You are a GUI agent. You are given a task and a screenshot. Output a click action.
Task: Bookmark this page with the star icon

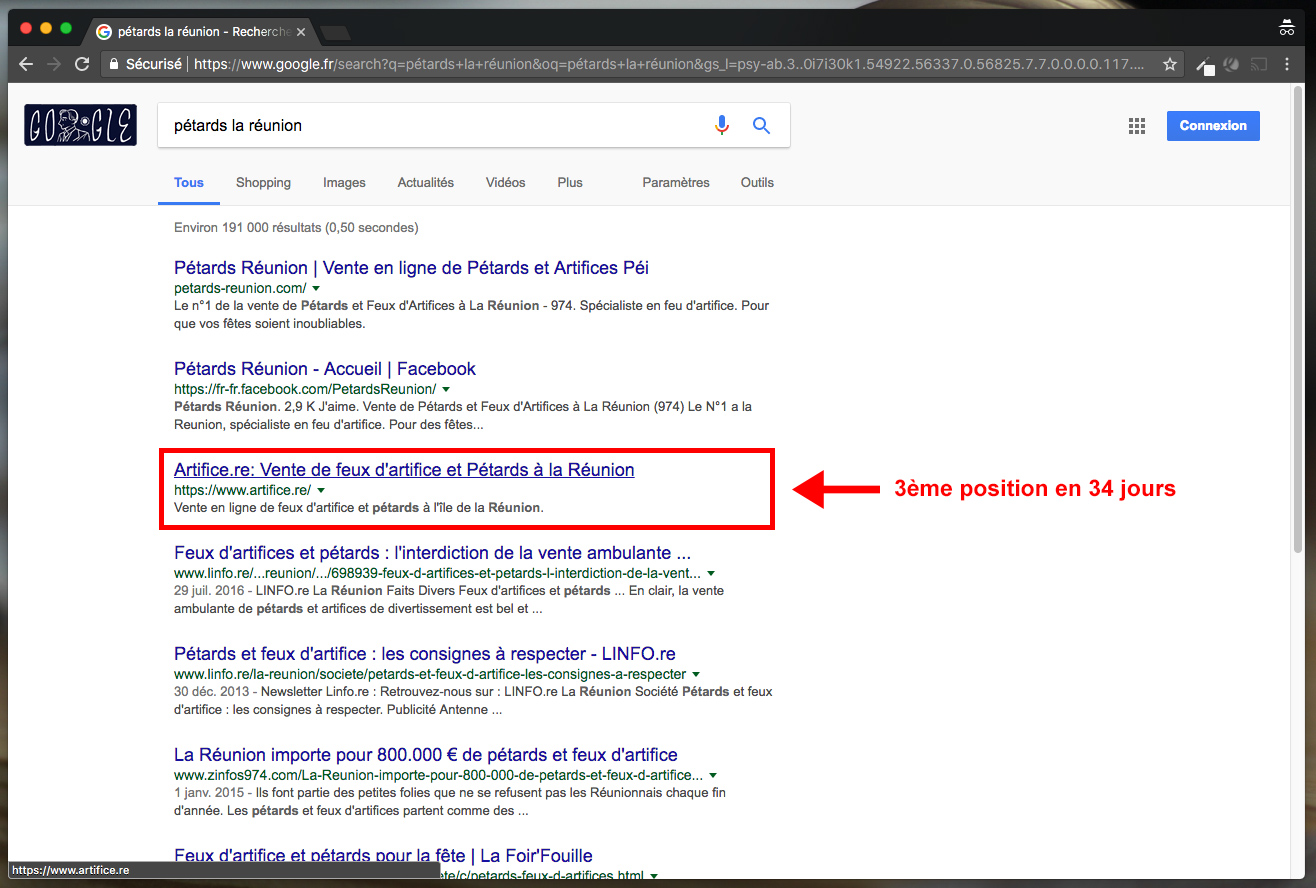click(x=1169, y=64)
